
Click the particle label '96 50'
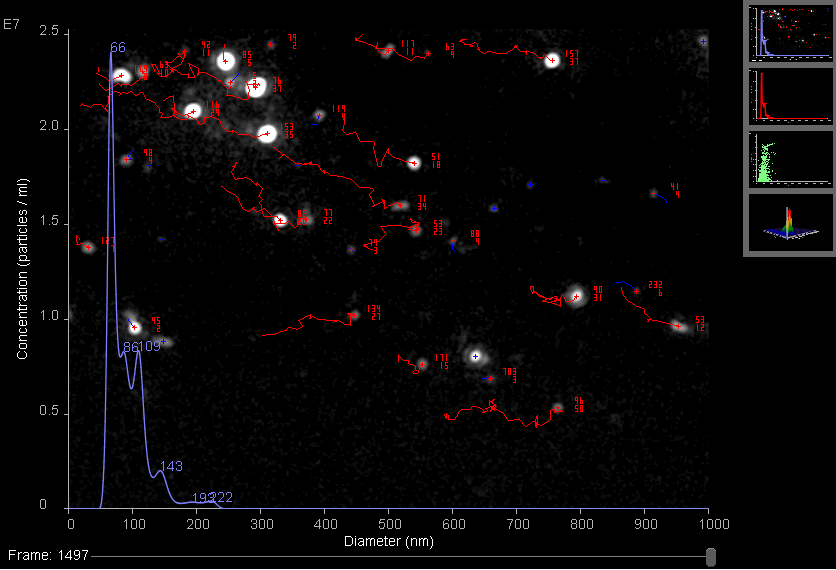[x=579, y=405]
